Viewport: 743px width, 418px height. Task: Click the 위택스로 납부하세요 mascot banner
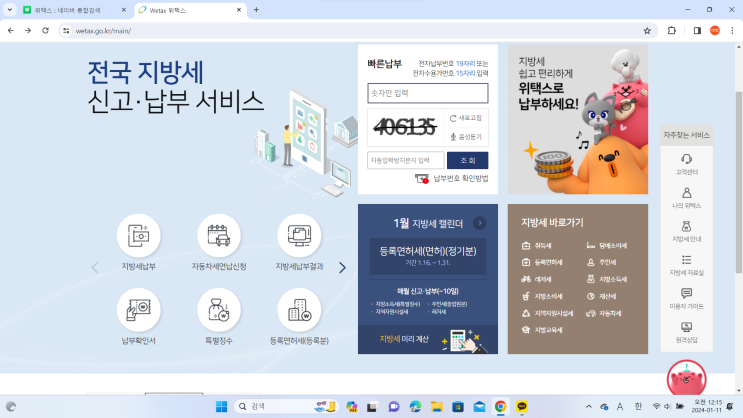pyautogui.click(x=578, y=119)
